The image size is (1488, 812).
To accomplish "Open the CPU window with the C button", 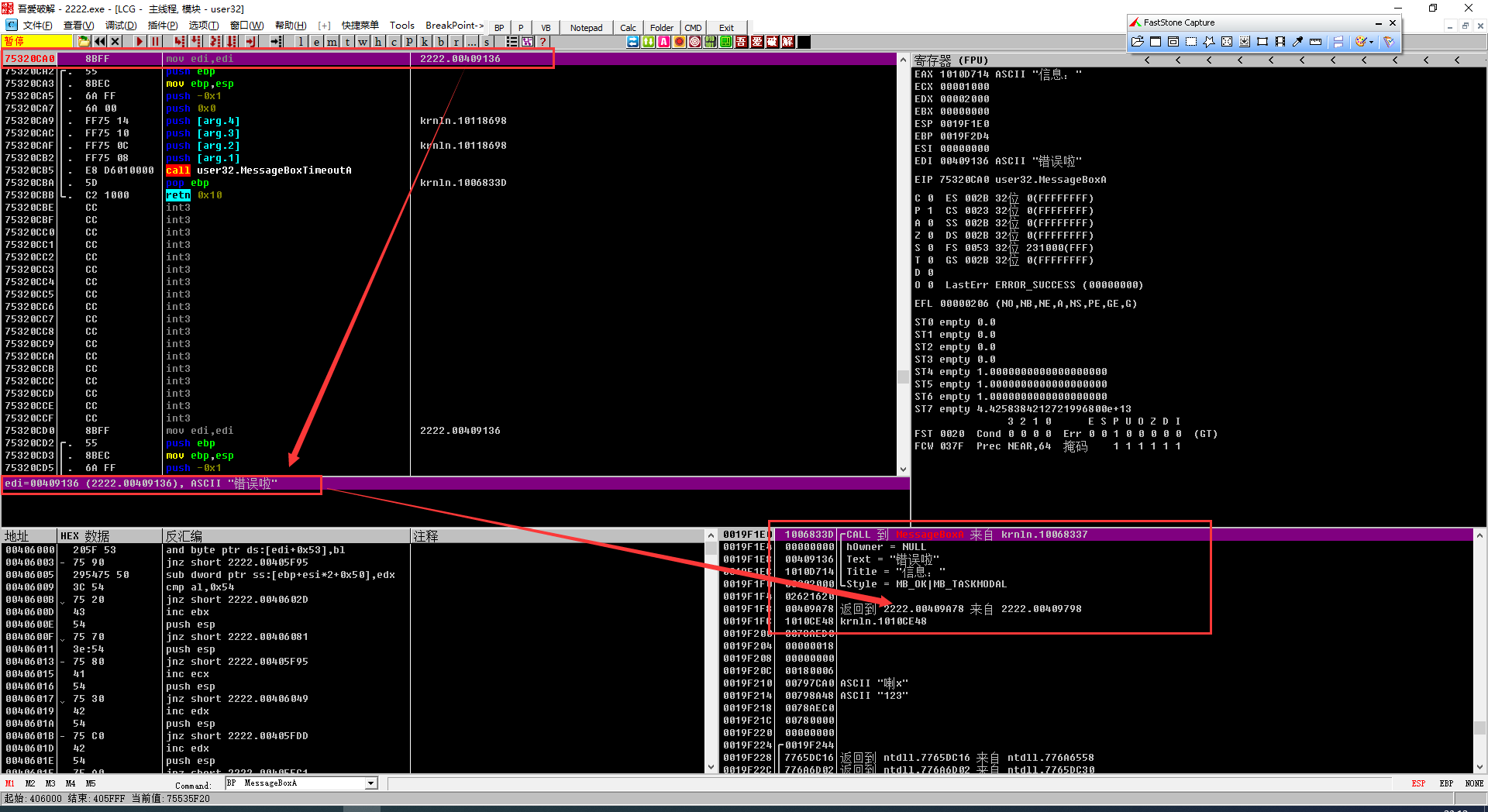I will pyautogui.click(x=394, y=41).
